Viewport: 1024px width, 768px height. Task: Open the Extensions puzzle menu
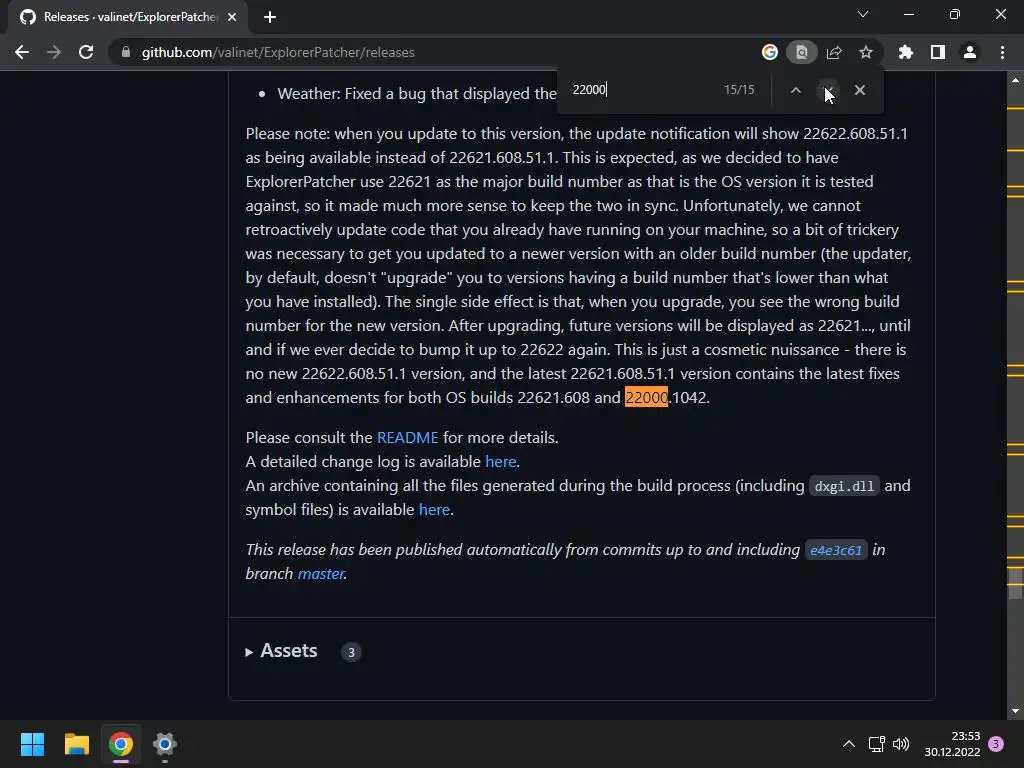click(x=906, y=52)
